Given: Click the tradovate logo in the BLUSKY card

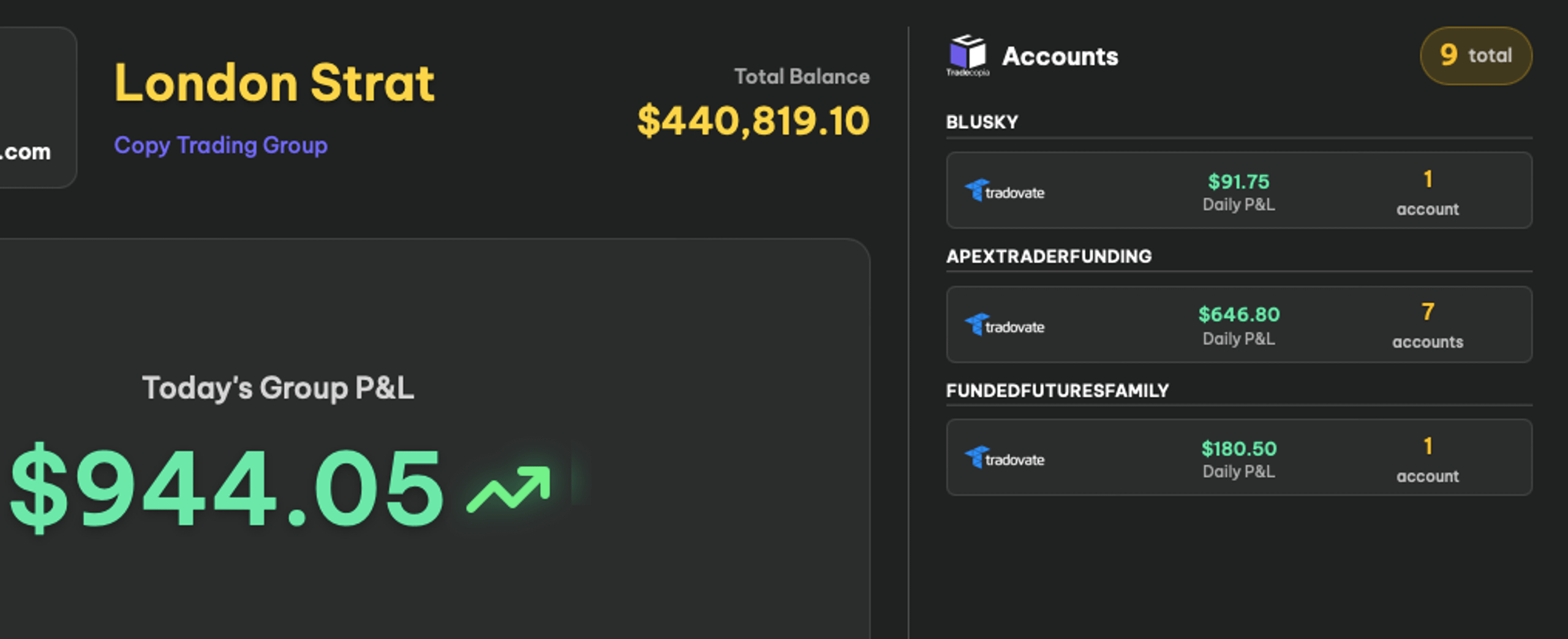Looking at the screenshot, I should click(x=1005, y=191).
